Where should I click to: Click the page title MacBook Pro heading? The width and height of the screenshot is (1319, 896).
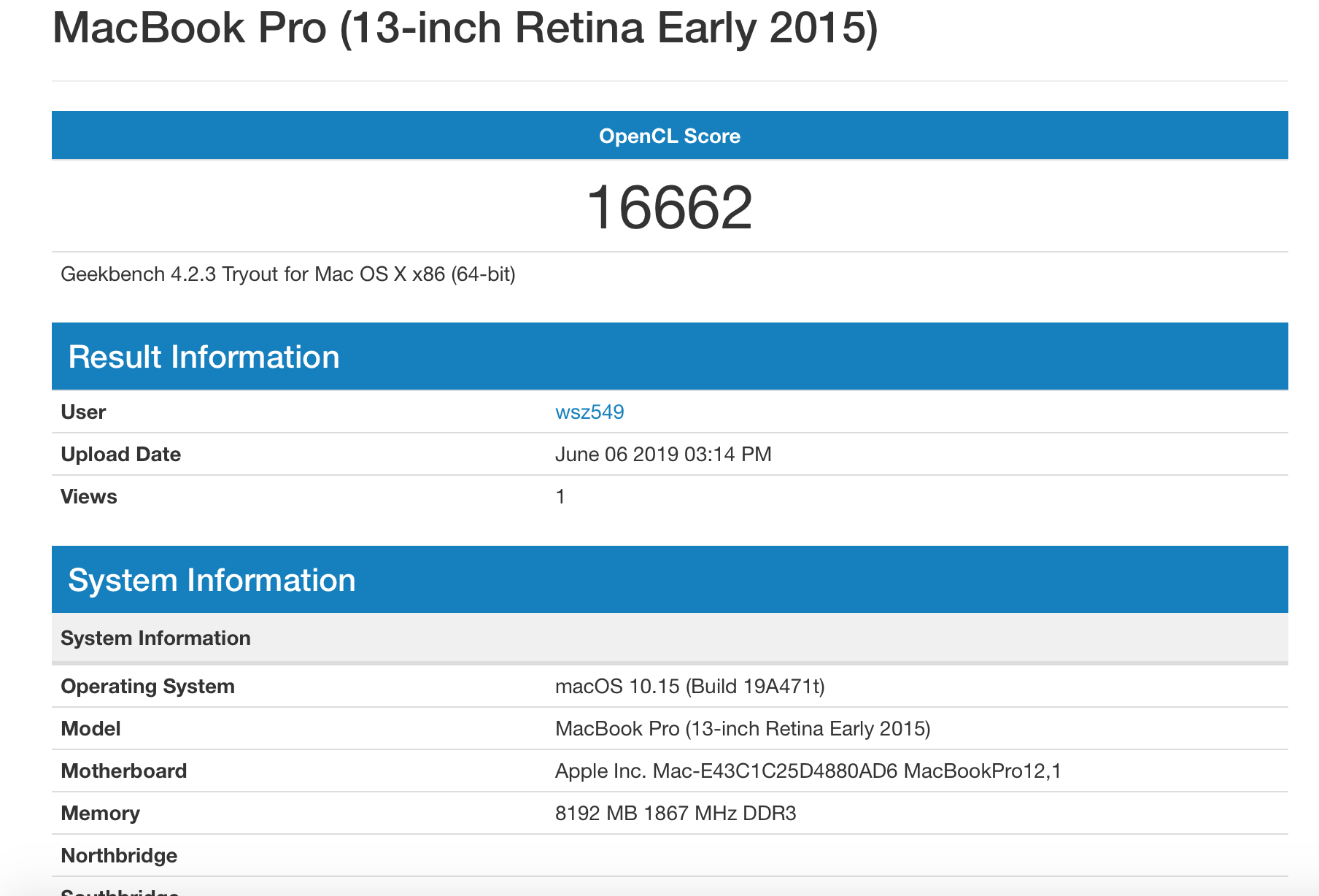click(x=465, y=28)
